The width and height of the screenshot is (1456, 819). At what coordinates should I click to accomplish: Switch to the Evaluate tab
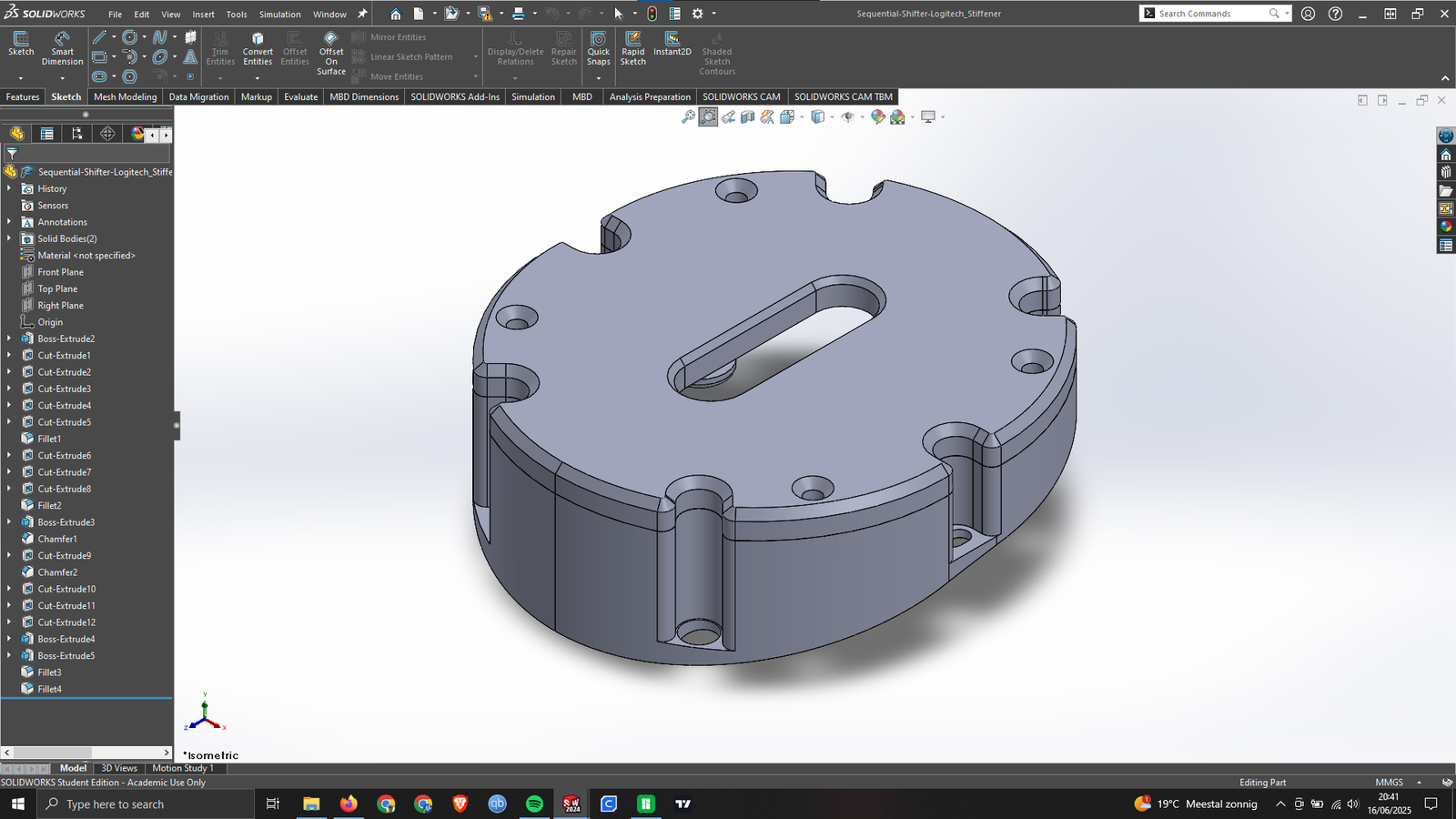(300, 96)
